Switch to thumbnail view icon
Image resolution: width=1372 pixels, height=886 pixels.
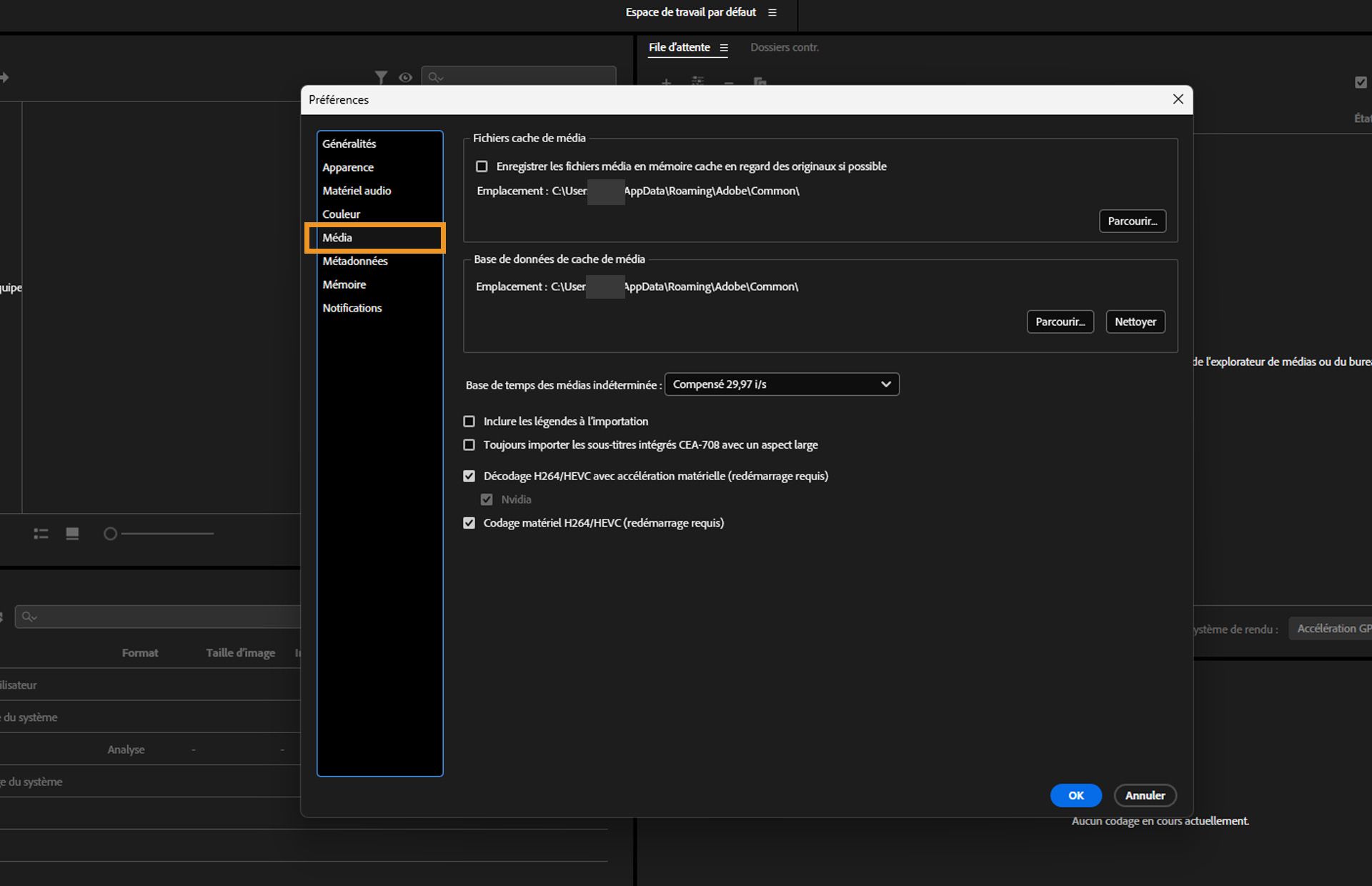pyautogui.click(x=72, y=534)
